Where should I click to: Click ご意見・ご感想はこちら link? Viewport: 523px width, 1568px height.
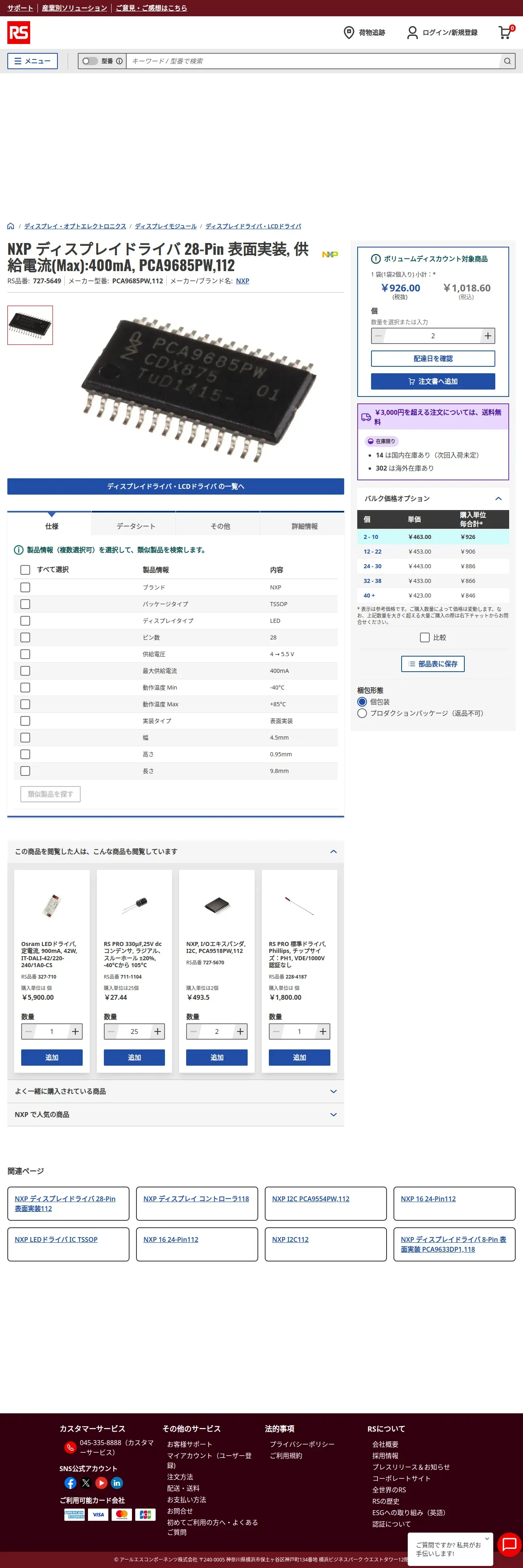(151, 8)
